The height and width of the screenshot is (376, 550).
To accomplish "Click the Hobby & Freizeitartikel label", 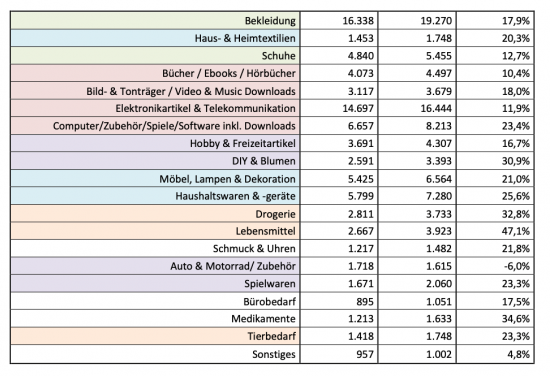I will [x=243, y=143].
